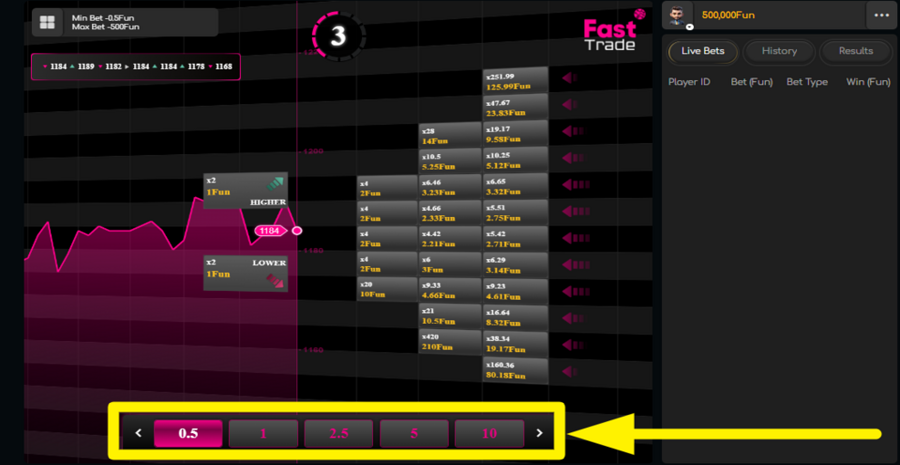Screen dimensions: 900x465
Task: Click the Player ID column header
Action: [689, 82]
